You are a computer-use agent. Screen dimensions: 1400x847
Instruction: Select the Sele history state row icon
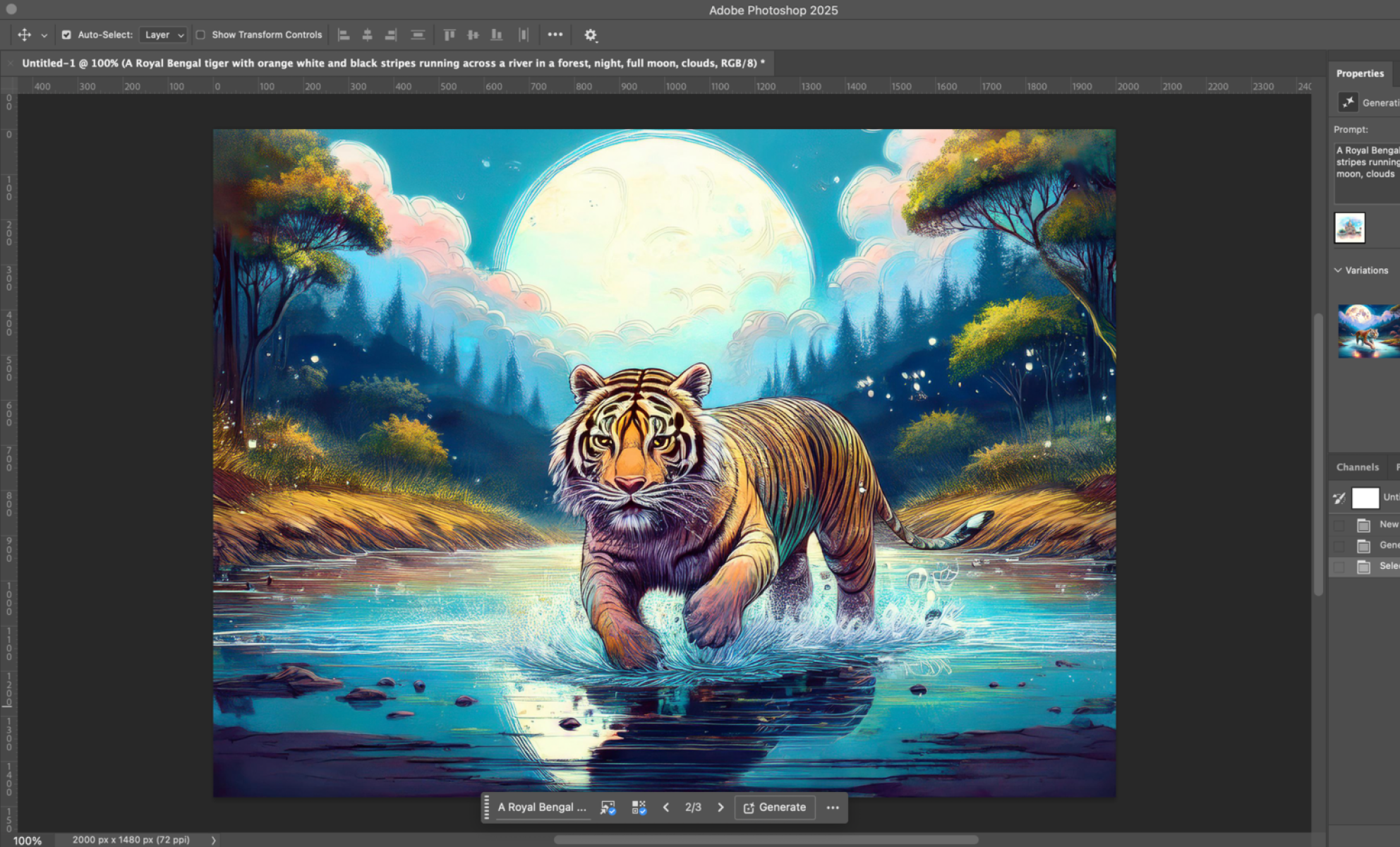pos(1363,567)
